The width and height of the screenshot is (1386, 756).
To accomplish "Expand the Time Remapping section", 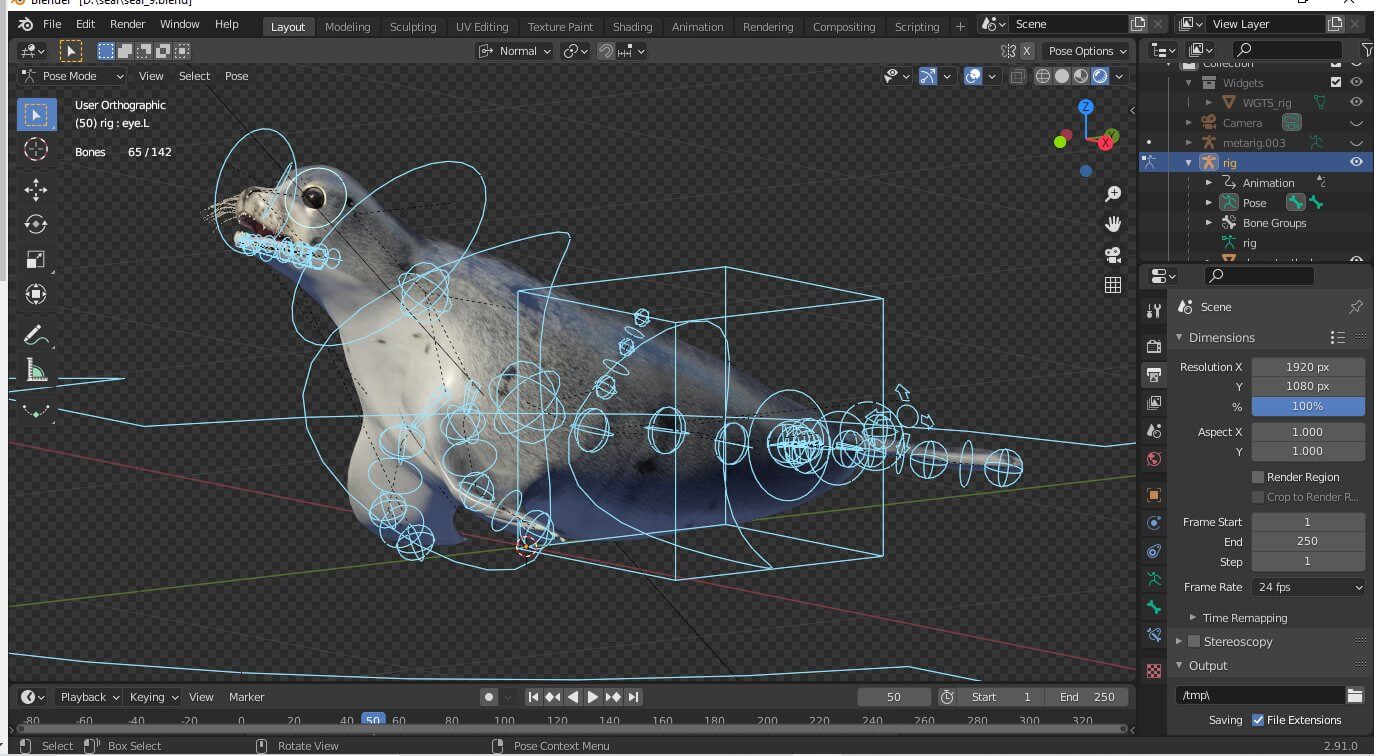I will [1244, 618].
